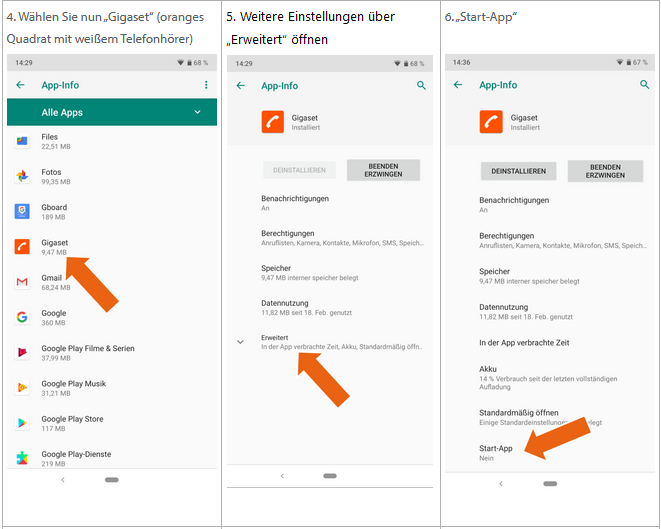Screen dimensions: 661x529
Task: Open Benachrichtigungen in 14:36 screen
Action: pyautogui.click(x=550, y=204)
